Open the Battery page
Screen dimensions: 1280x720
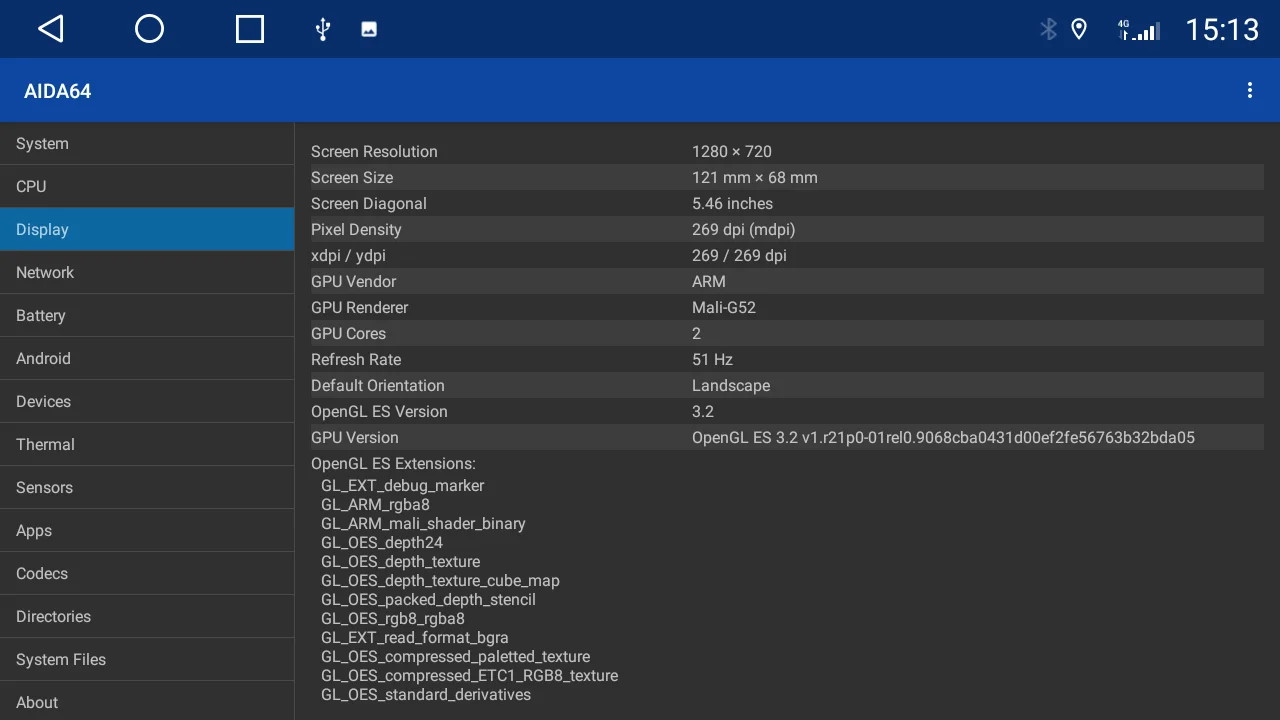click(147, 316)
